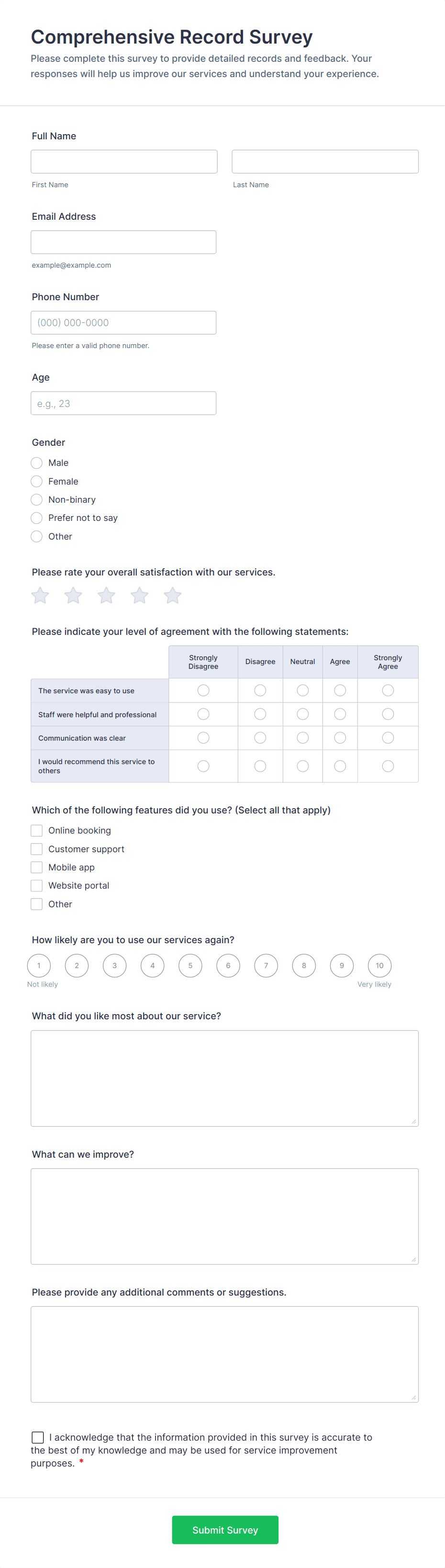Pick Neutral for Communication was clear

pyautogui.click(x=302, y=737)
